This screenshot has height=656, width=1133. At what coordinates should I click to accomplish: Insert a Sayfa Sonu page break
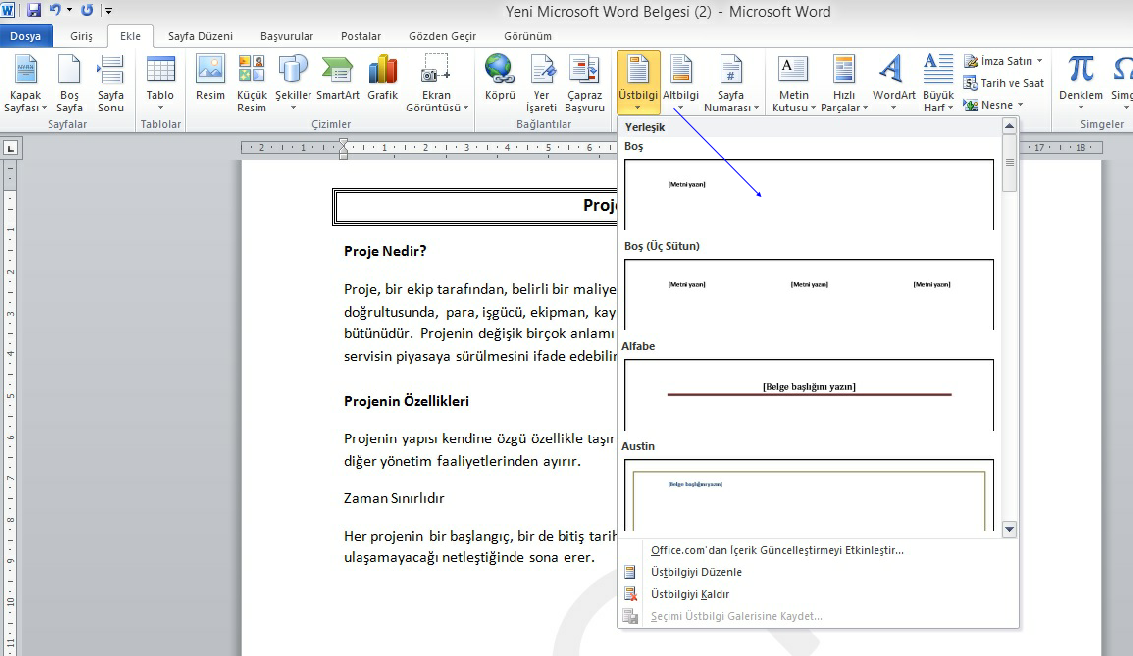[x=111, y=83]
